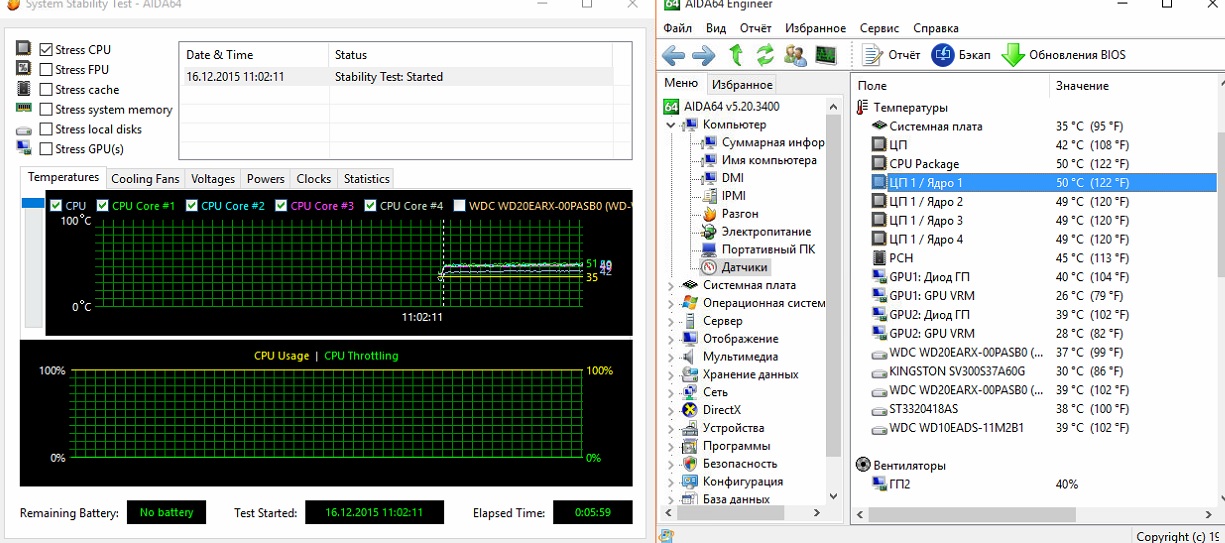Open the Справка menu
This screenshot has width=1225, height=543.
click(x=936, y=28)
